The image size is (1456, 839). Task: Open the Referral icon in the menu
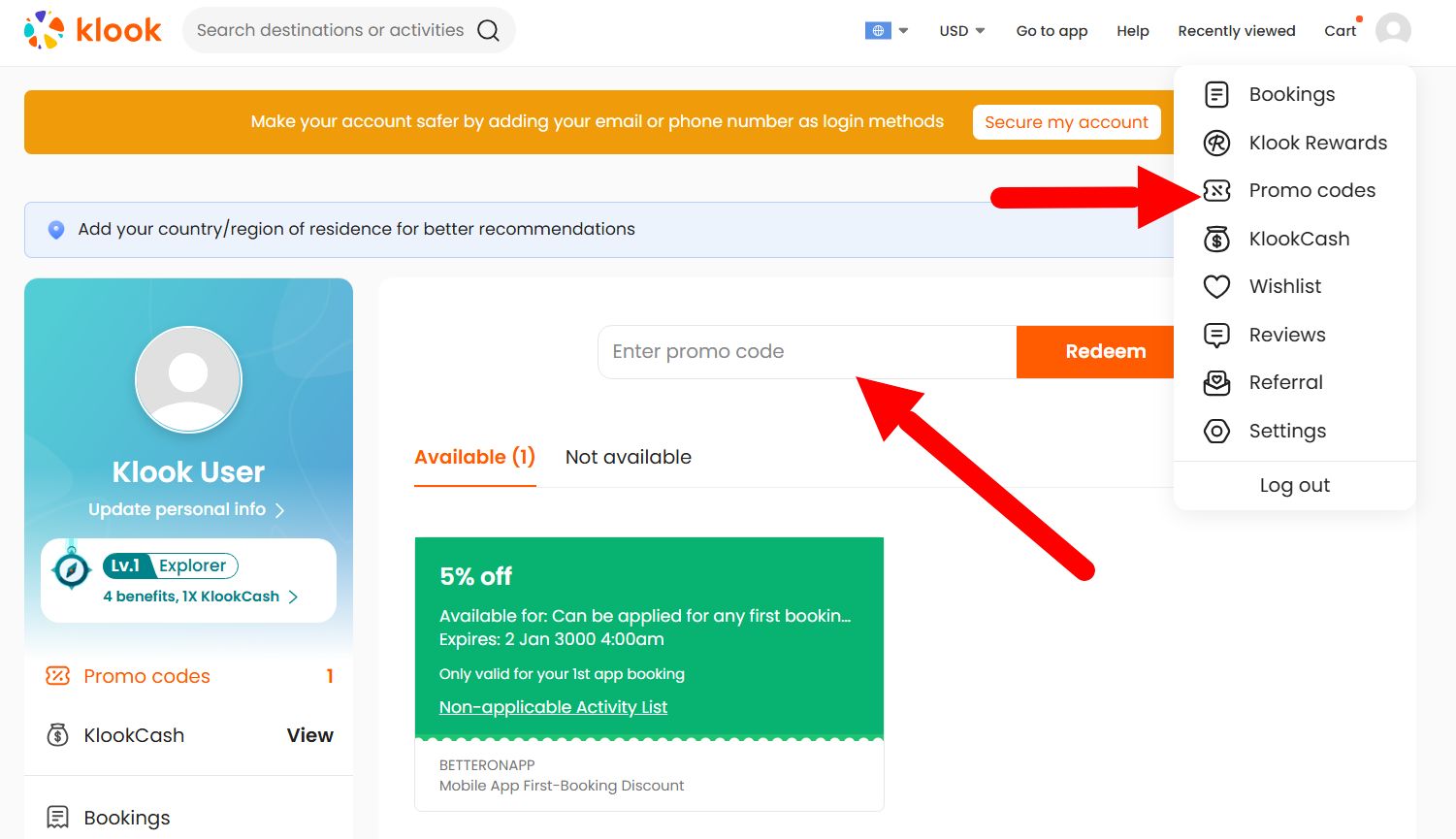point(1216,382)
